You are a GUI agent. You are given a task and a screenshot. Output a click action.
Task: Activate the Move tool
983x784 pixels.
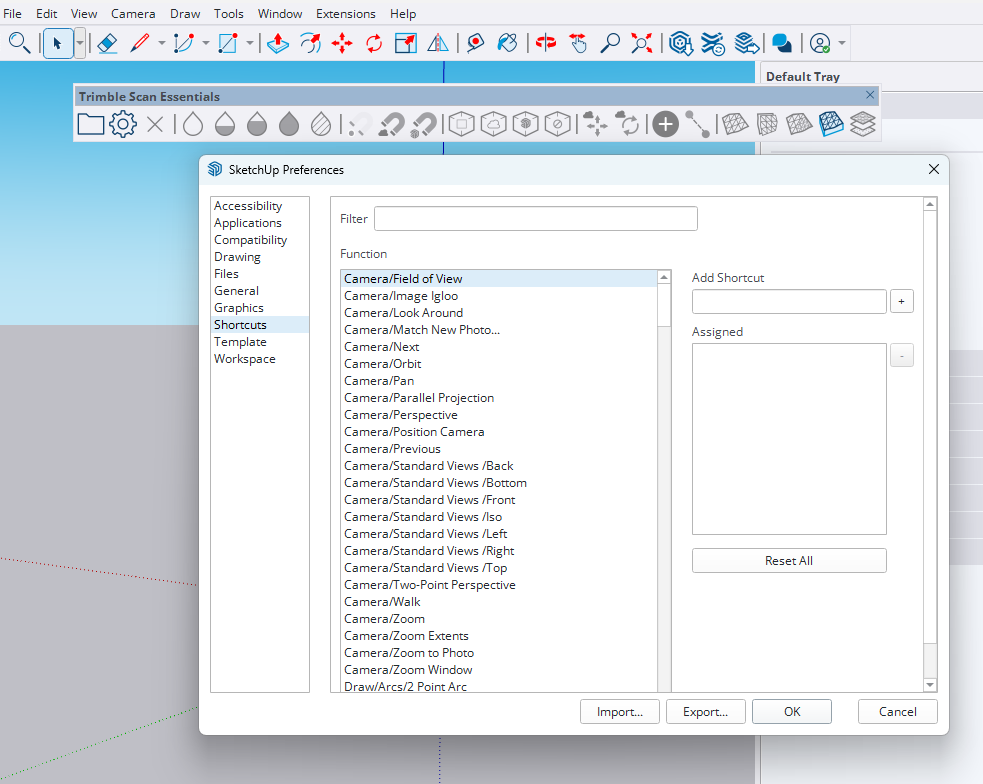click(342, 43)
